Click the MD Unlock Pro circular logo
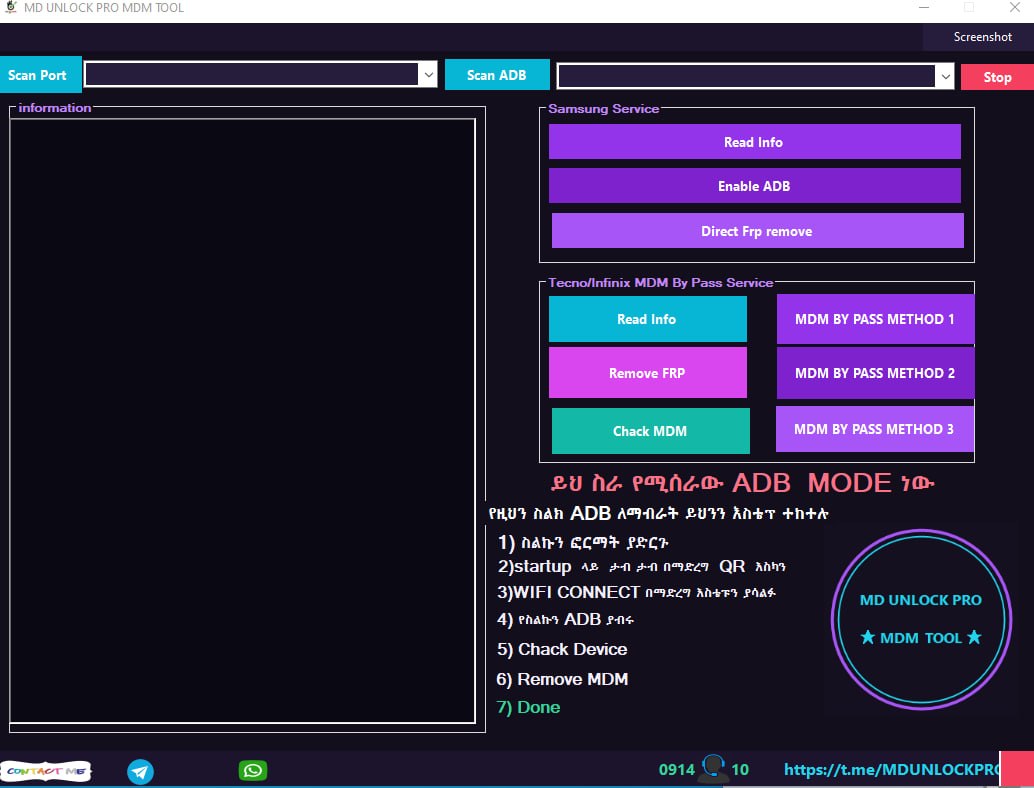 (921, 619)
